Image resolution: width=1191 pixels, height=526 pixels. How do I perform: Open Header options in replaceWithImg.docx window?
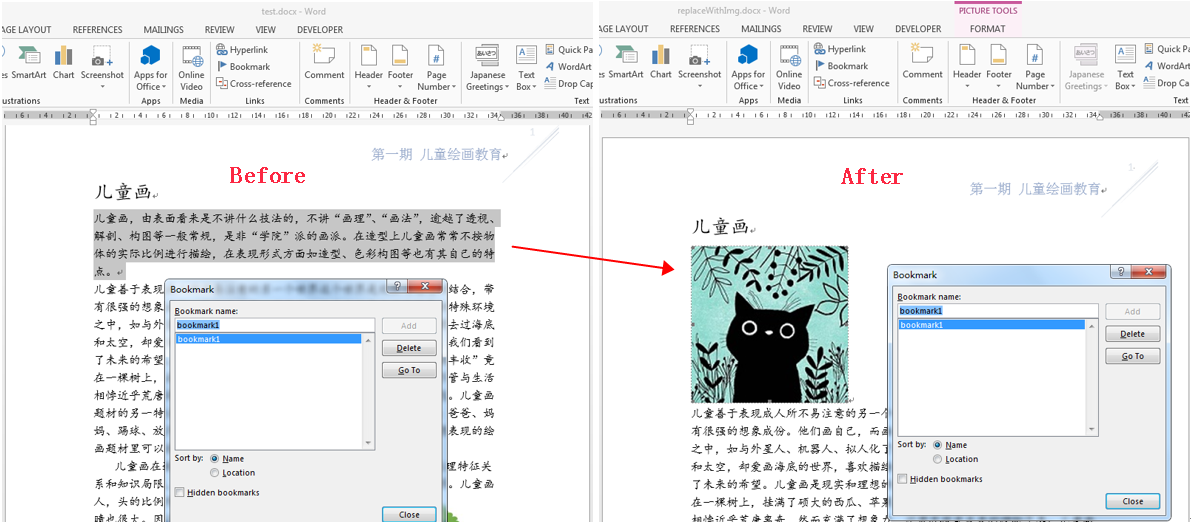(967, 67)
